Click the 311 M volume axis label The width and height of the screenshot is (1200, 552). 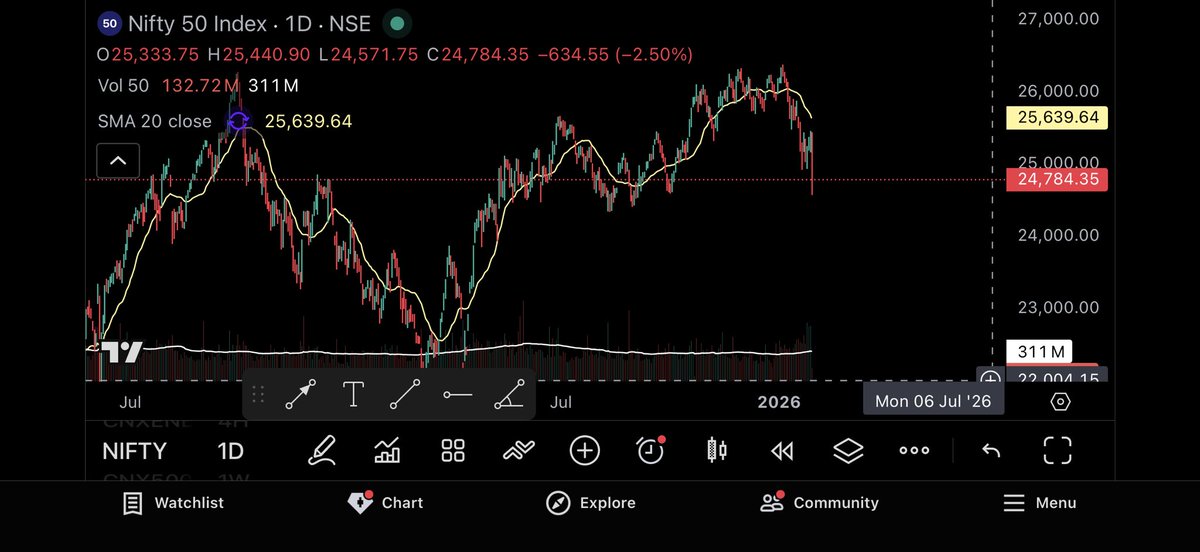[1038, 351]
